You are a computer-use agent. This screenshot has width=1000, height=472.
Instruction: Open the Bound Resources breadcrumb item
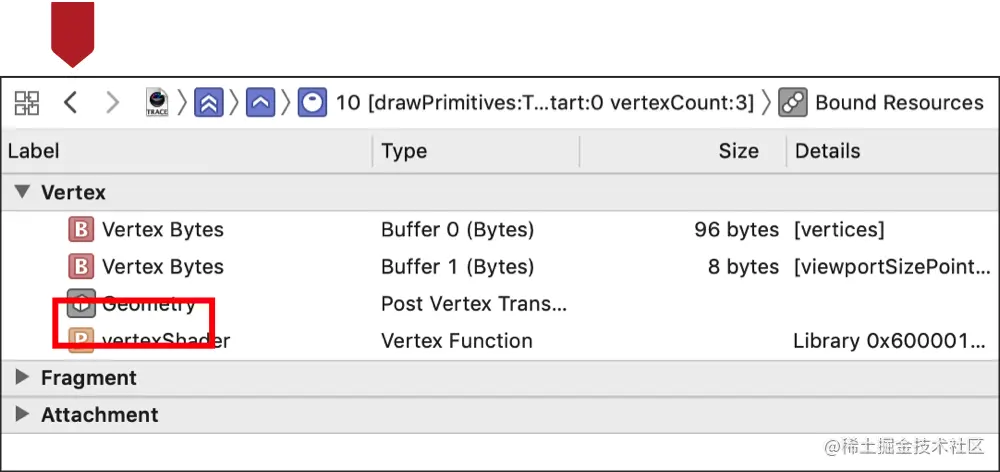899,102
